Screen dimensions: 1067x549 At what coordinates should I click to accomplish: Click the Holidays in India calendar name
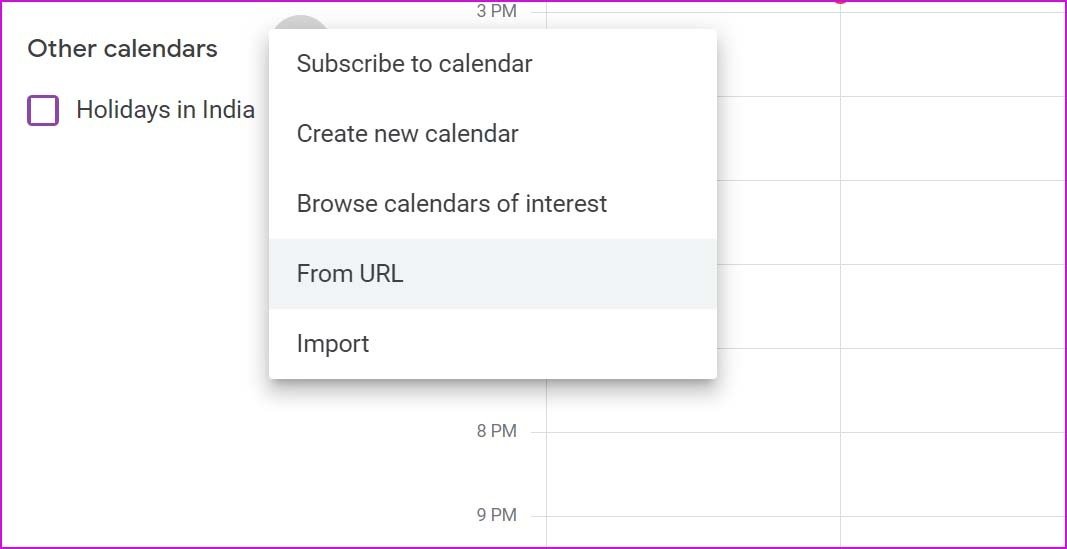(x=165, y=110)
